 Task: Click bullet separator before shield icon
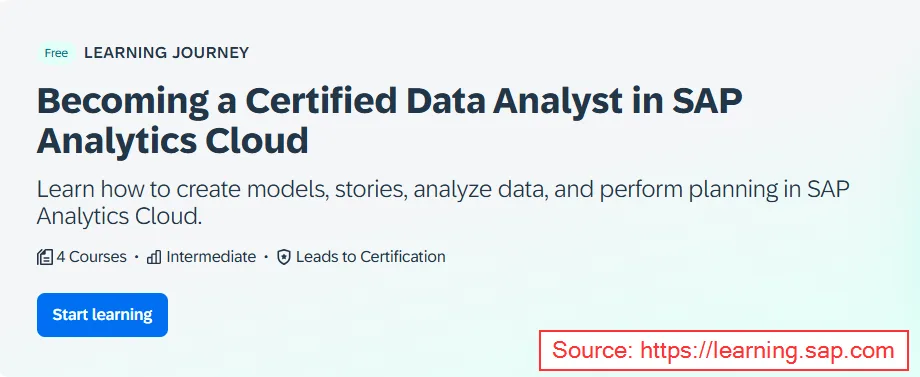(266, 257)
